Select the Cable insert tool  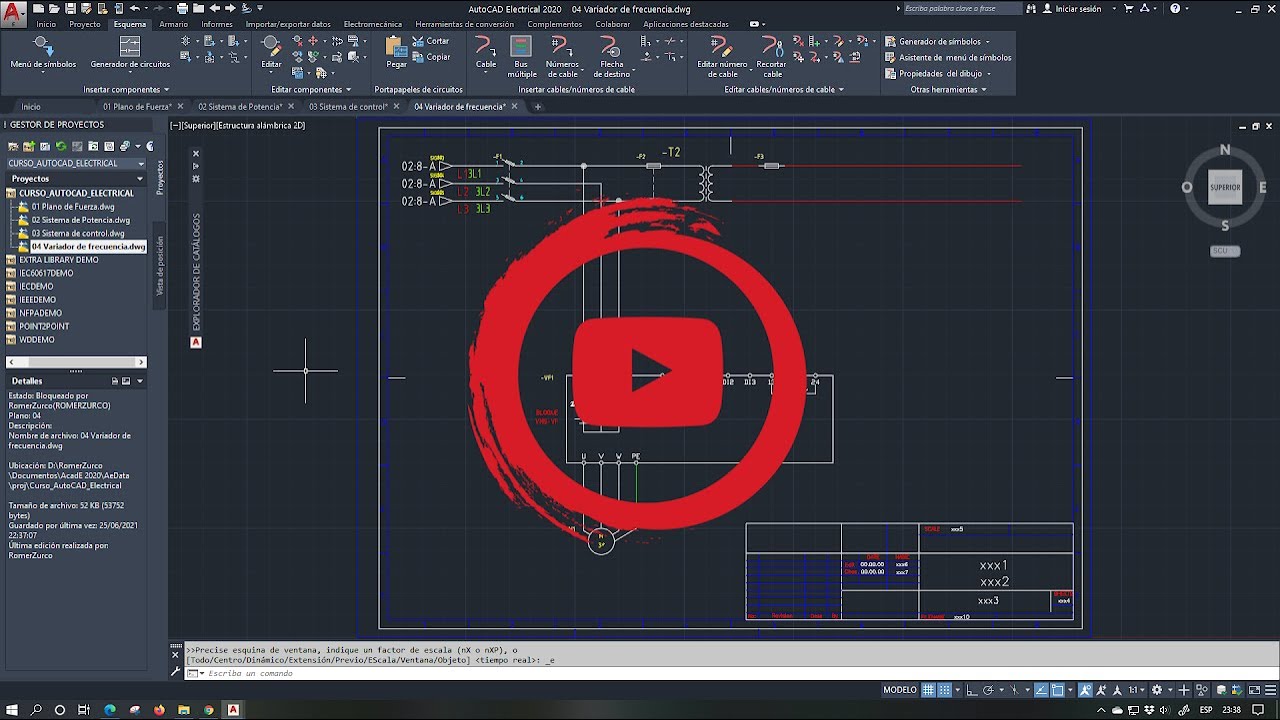click(485, 52)
